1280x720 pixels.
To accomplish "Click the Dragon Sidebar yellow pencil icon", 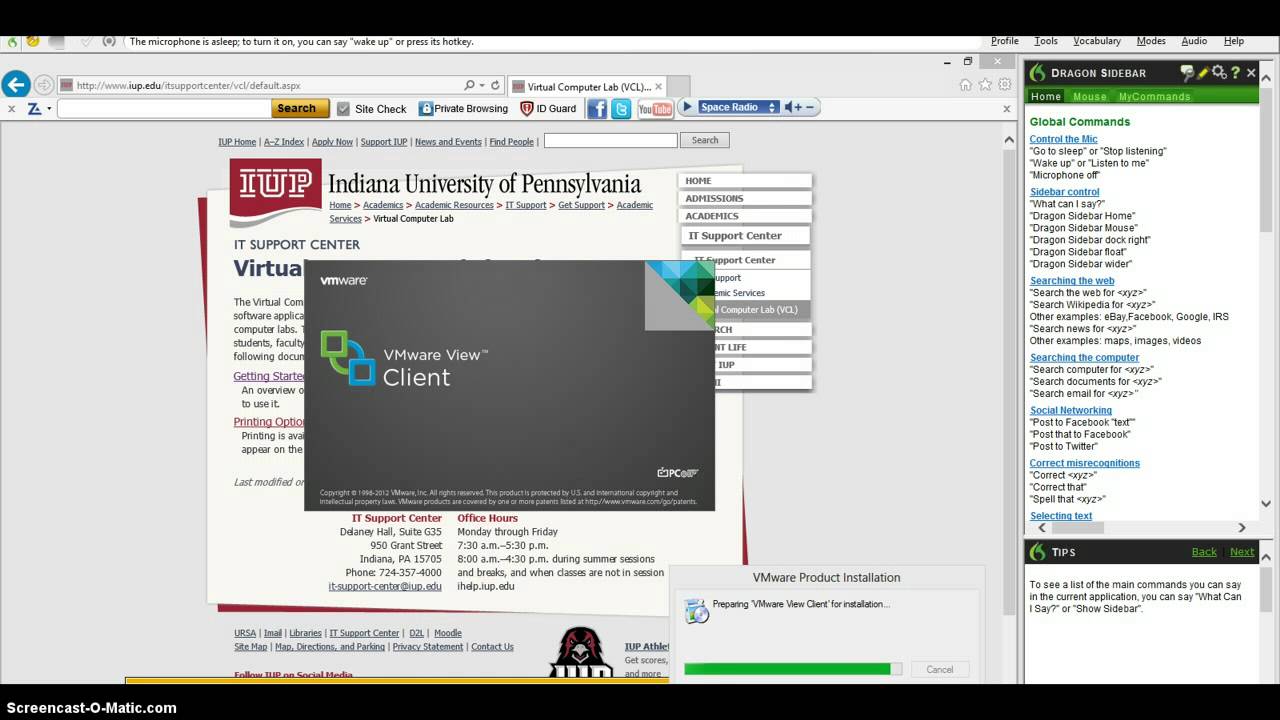I will pyautogui.click(x=1203, y=72).
